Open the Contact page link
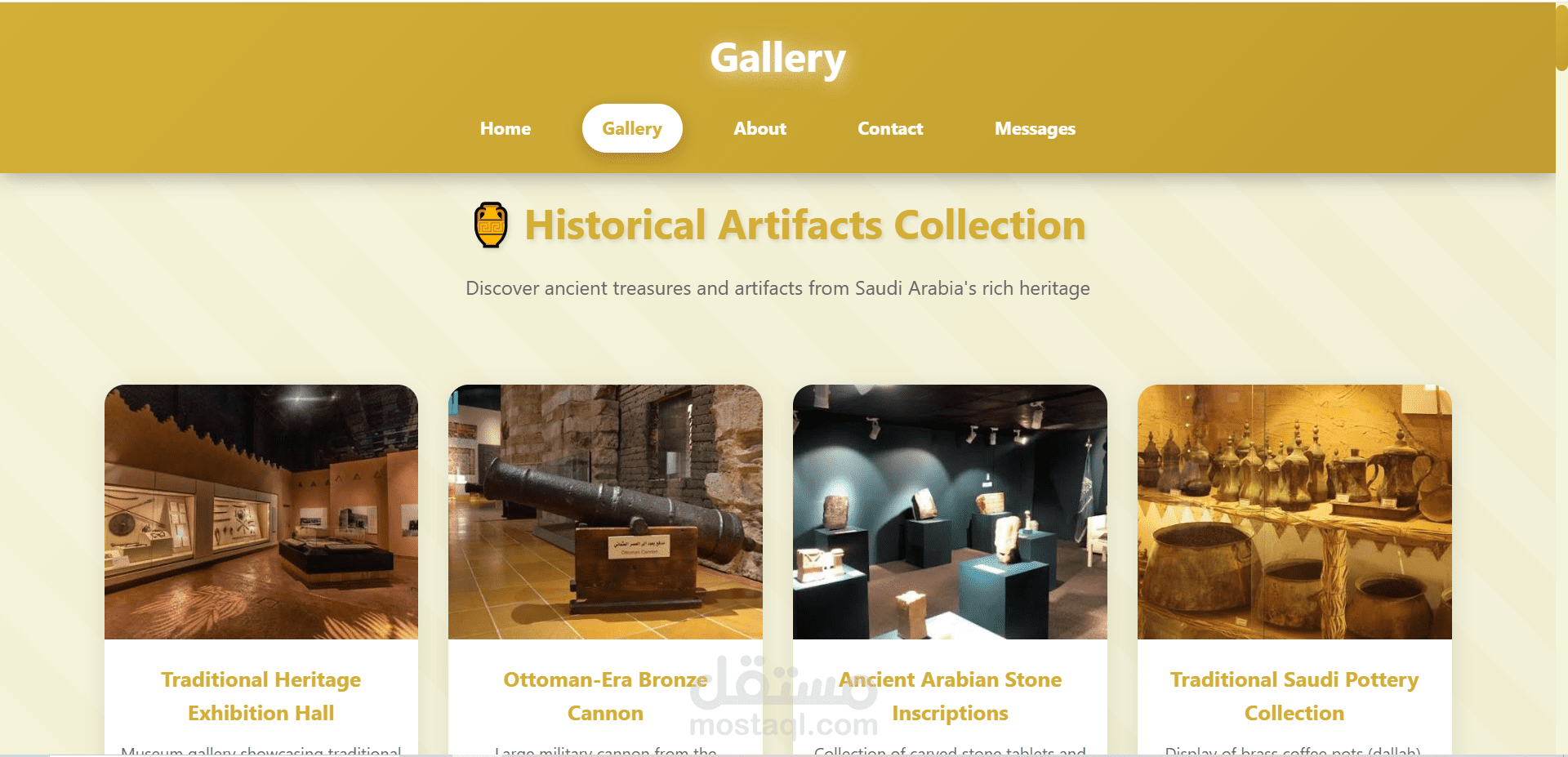The image size is (1568, 757). tap(890, 129)
